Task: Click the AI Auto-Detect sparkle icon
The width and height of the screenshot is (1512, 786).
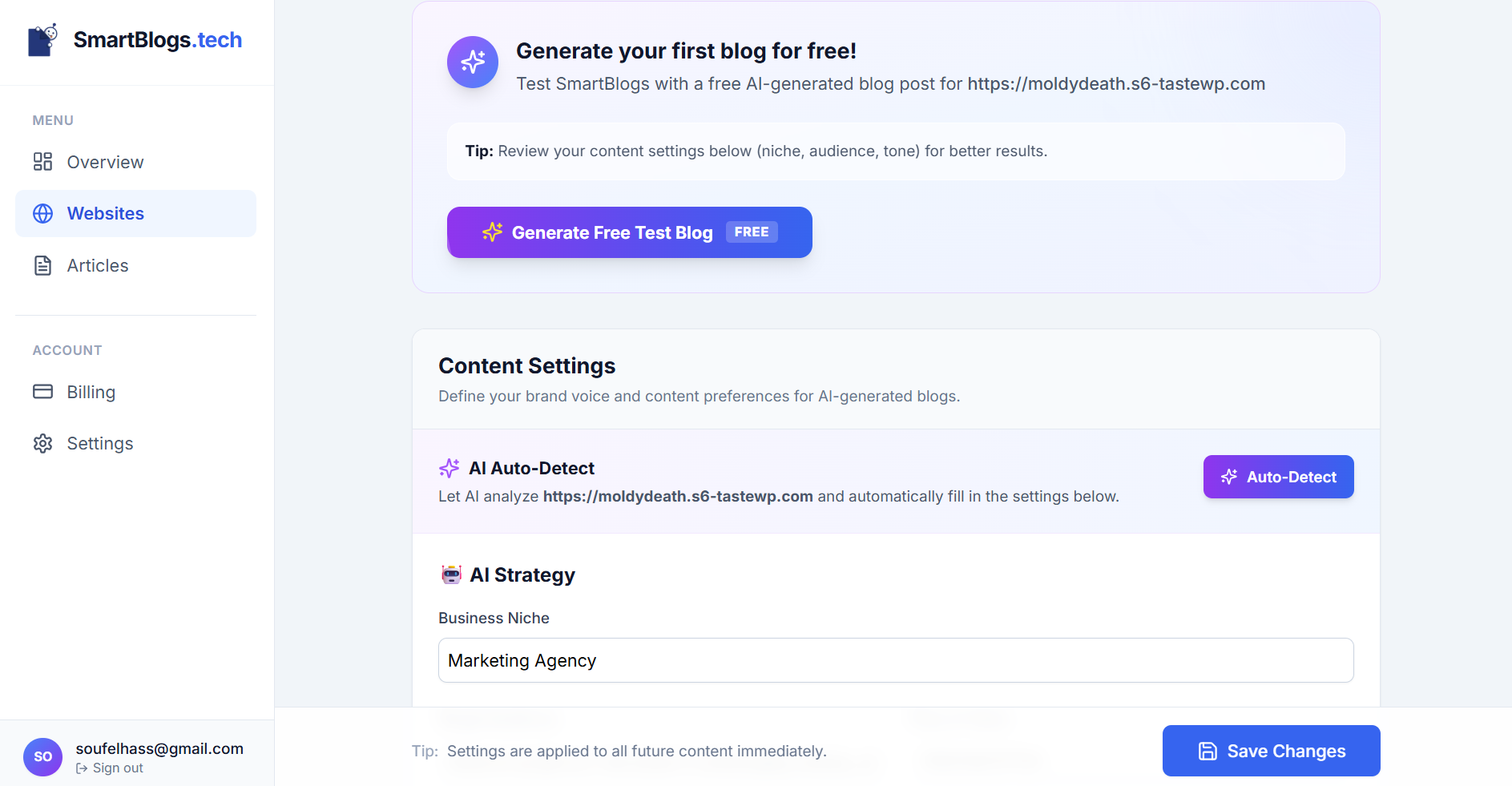Action: point(449,468)
